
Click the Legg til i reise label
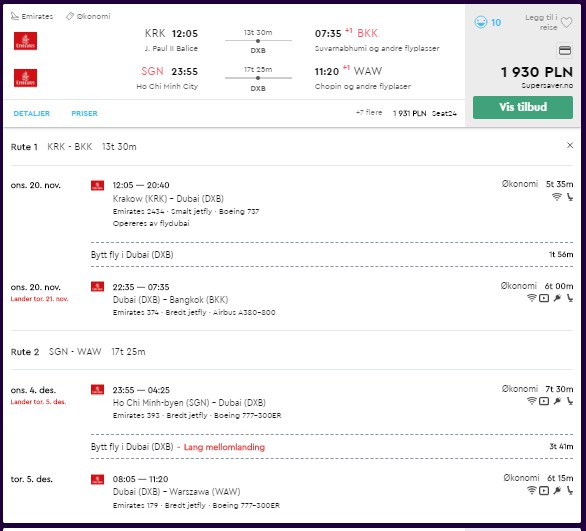[x=541, y=22]
